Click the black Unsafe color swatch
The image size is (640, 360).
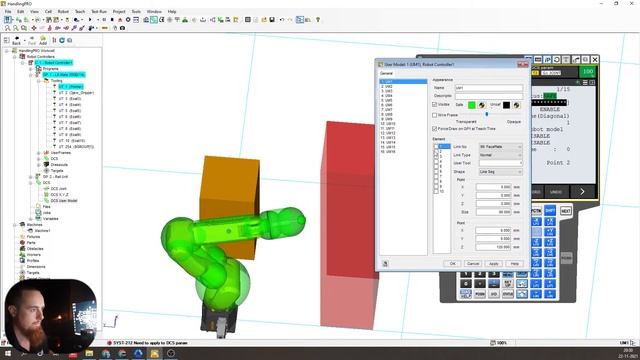tap(506, 105)
